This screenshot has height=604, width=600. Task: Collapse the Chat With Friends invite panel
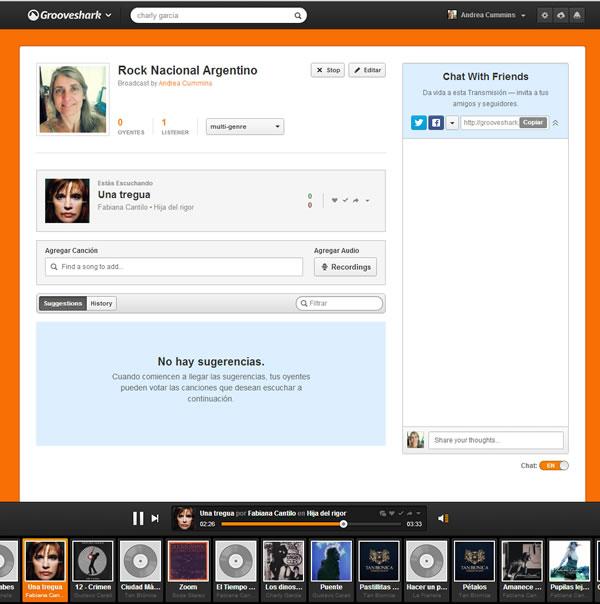[x=555, y=123]
